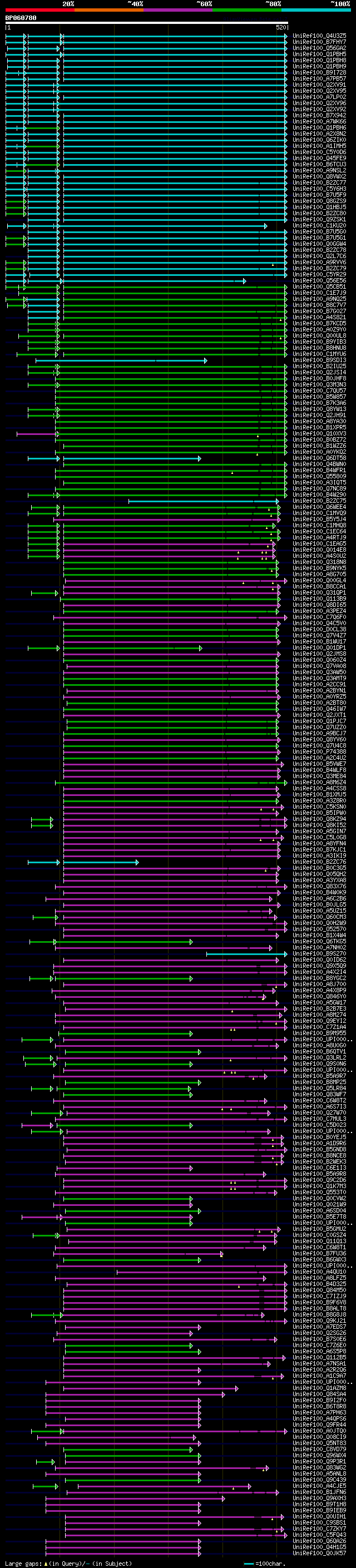Select hit UniRef100_B9I728

[x=319, y=72]
